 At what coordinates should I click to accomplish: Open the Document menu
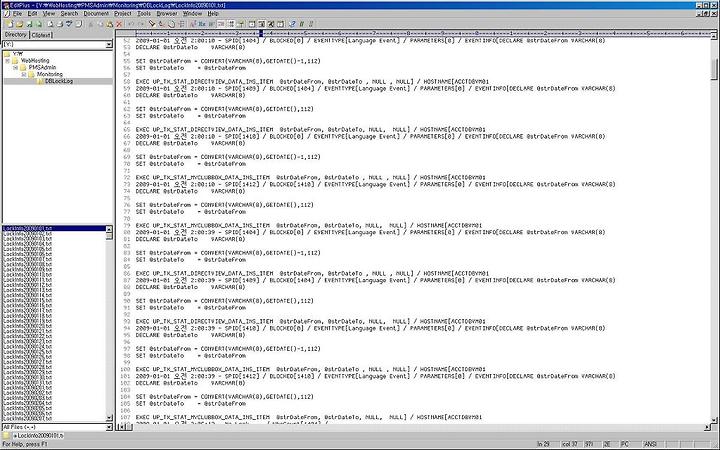tap(96, 14)
